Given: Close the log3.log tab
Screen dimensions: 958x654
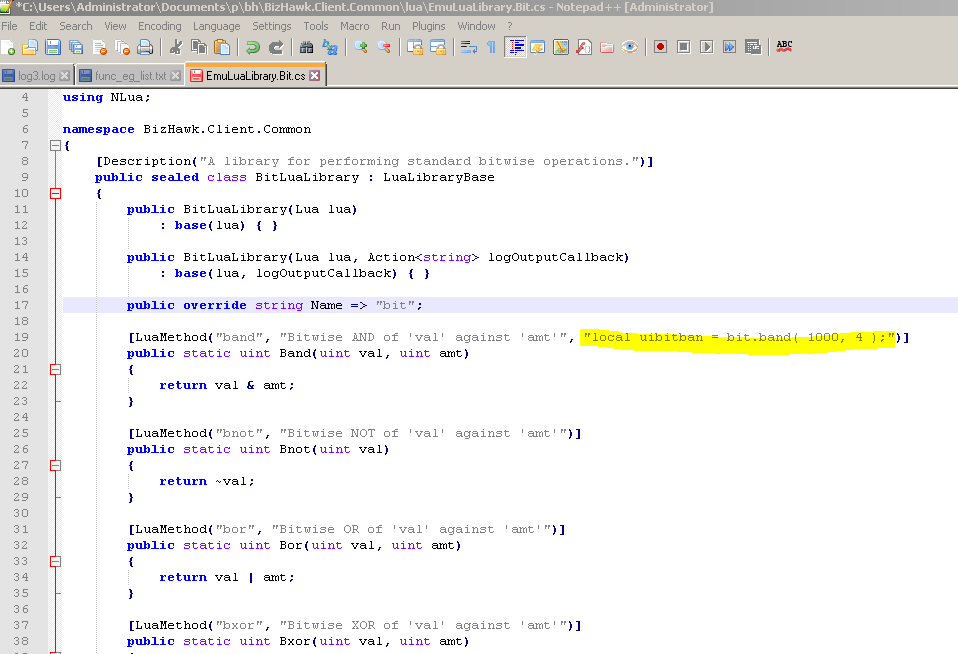Looking at the screenshot, I should (x=65, y=74).
